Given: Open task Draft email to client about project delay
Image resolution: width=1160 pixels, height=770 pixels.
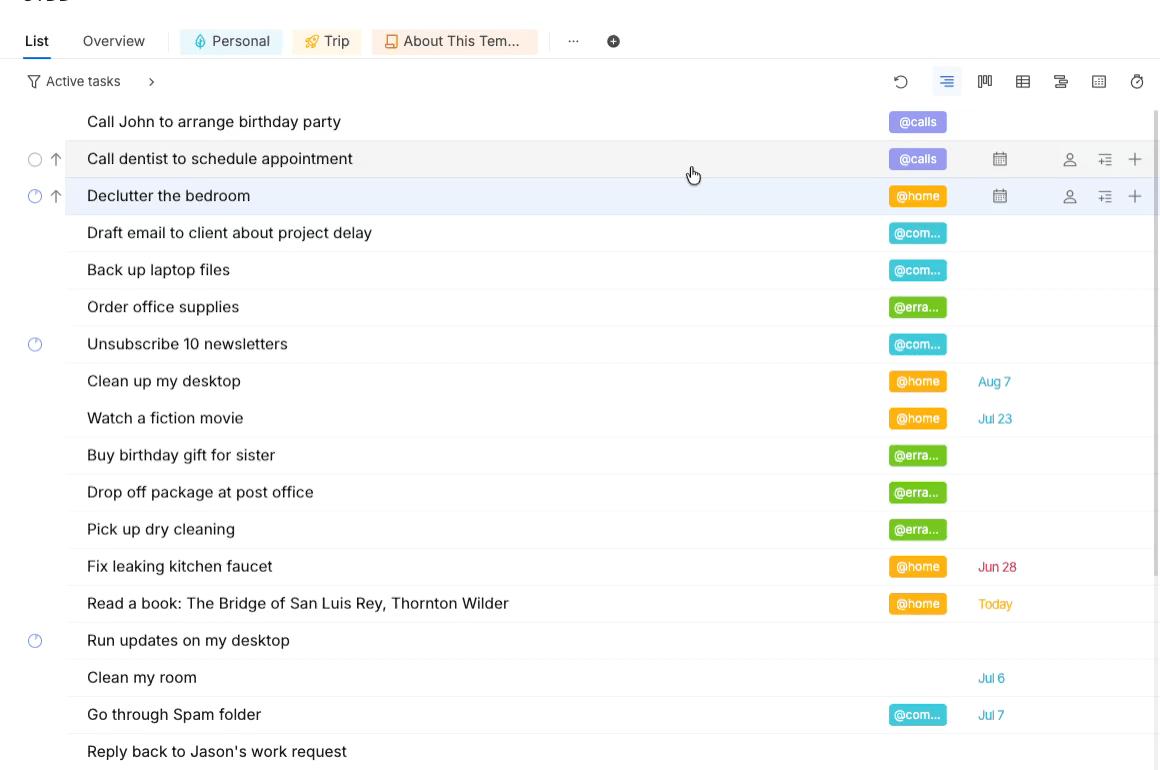Looking at the screenshot, I should pyautogui.click(x=229, y=233).
